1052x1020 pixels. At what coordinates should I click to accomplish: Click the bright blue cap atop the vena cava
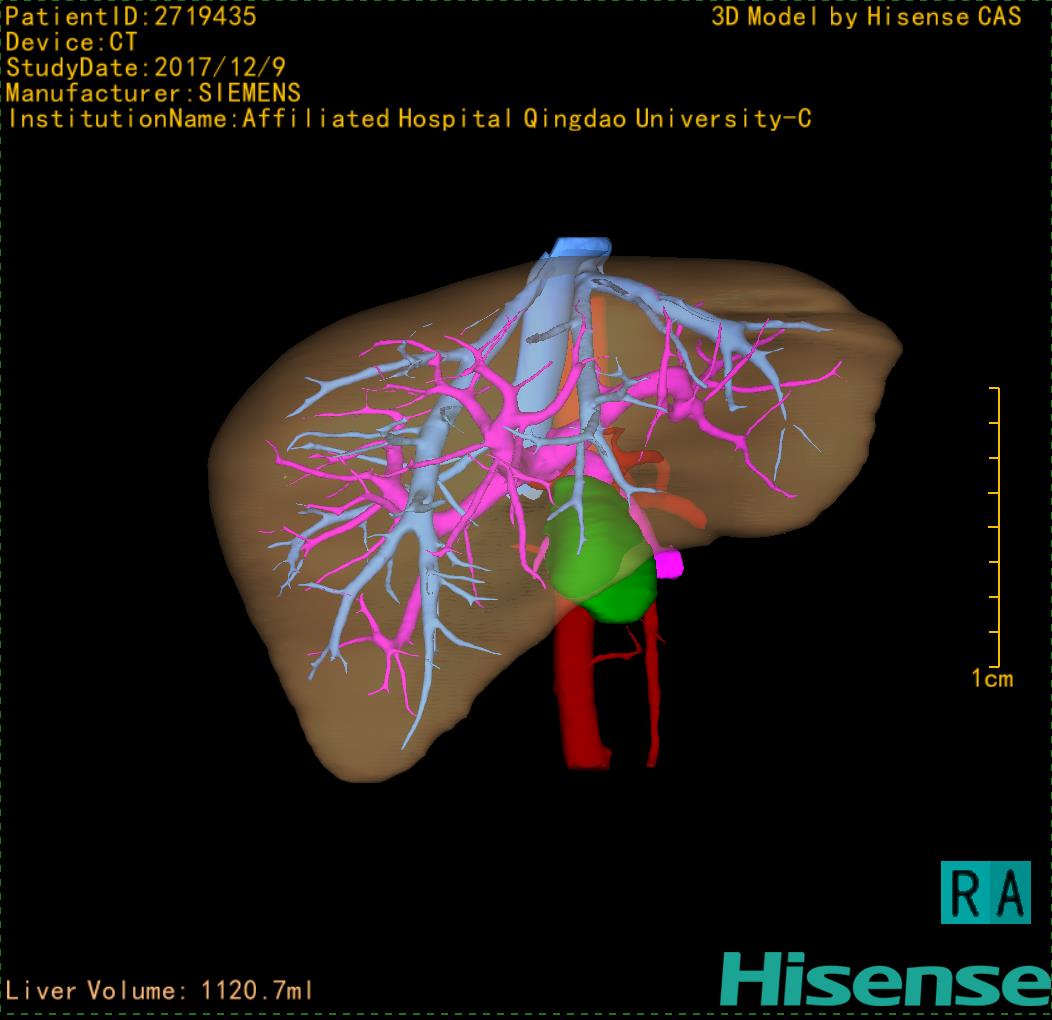pyautogui.click(x=581, y=246)
